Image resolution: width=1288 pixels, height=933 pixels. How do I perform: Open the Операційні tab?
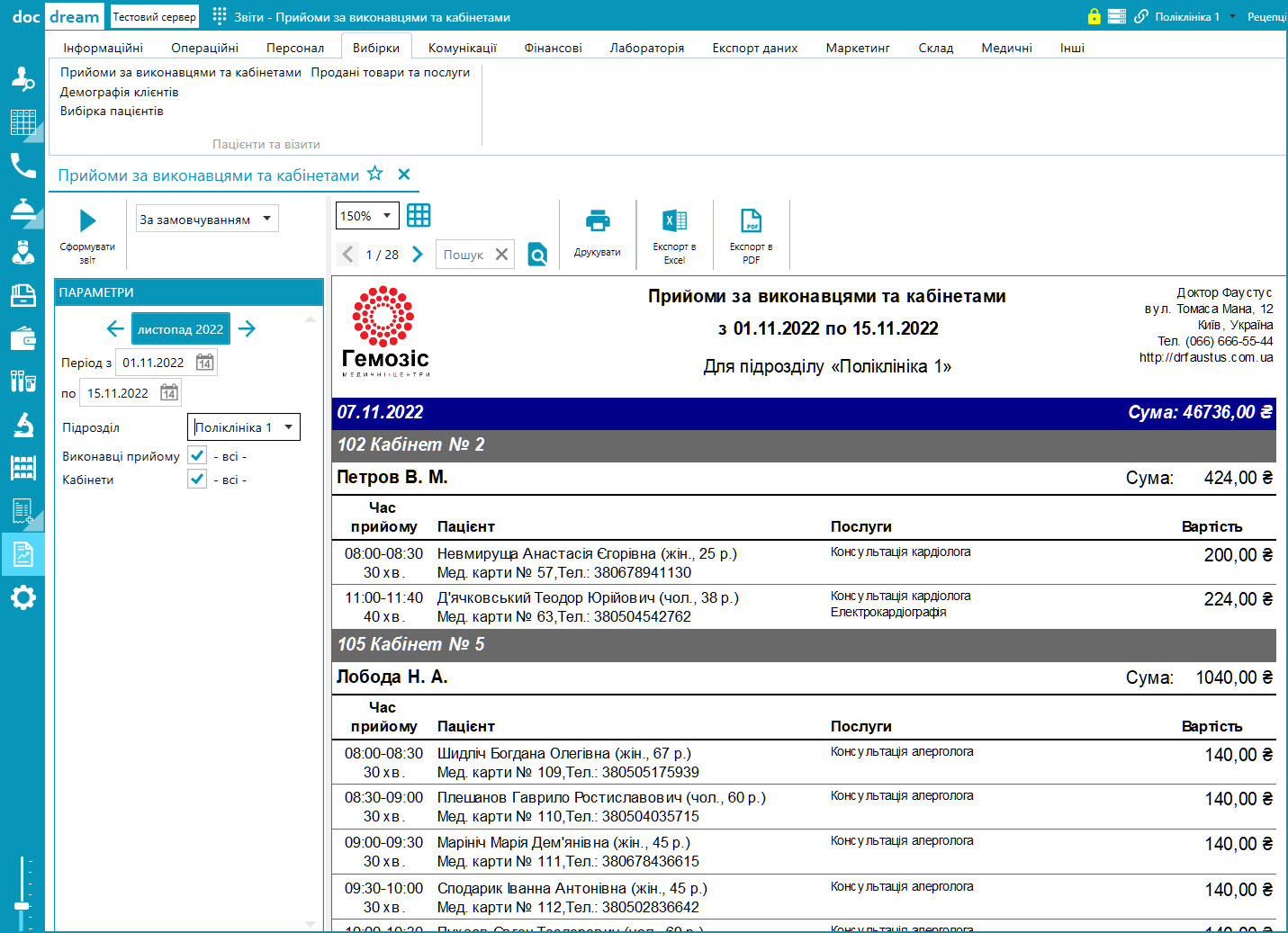point(205,48)
